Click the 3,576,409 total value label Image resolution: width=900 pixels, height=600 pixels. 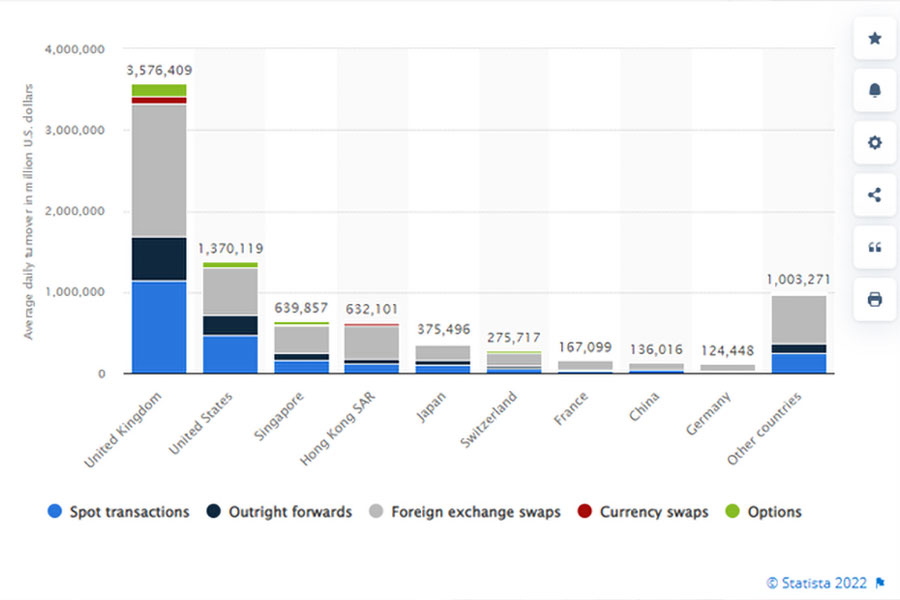click(x=160, y=70)
